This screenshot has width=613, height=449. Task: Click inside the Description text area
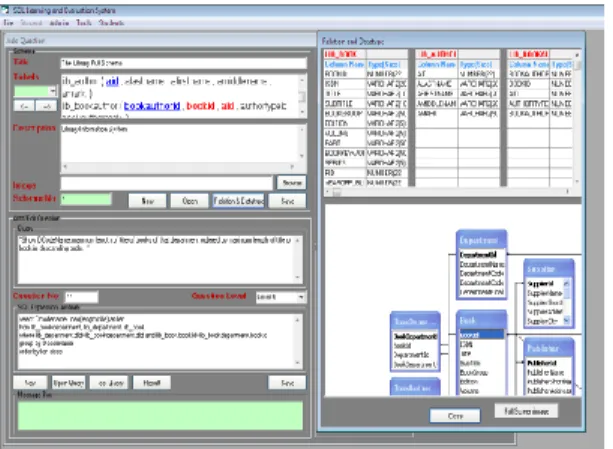pyautogui.click(x=180, y=143)
